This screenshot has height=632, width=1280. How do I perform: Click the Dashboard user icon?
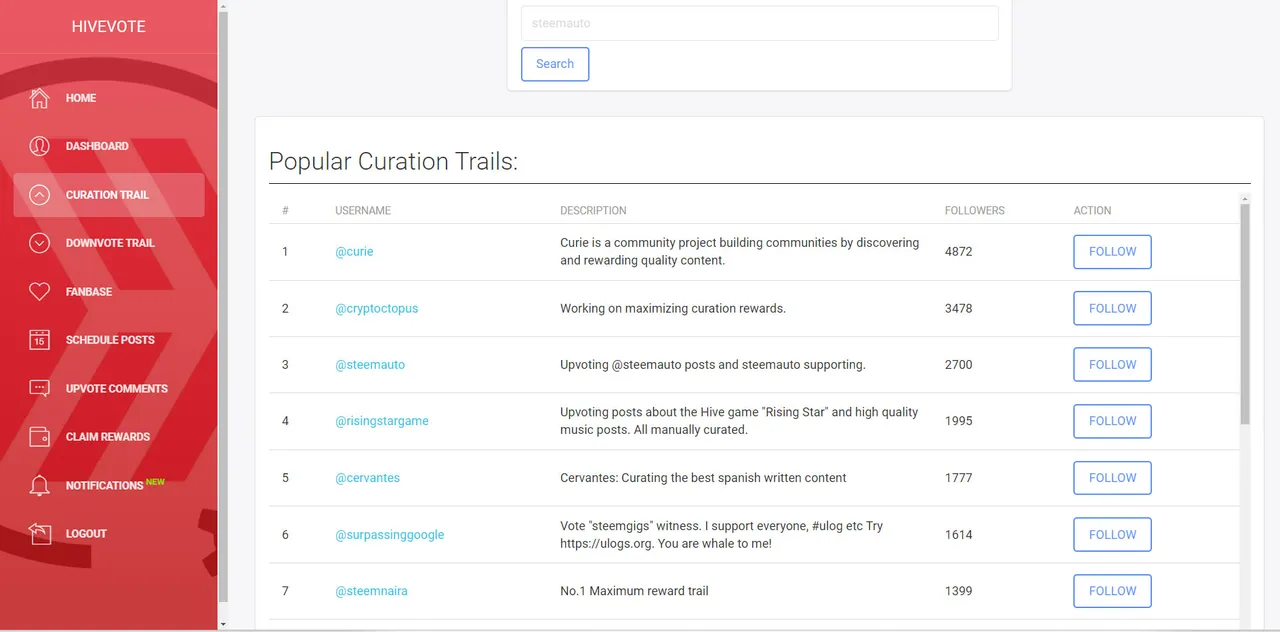click(39, 146)
